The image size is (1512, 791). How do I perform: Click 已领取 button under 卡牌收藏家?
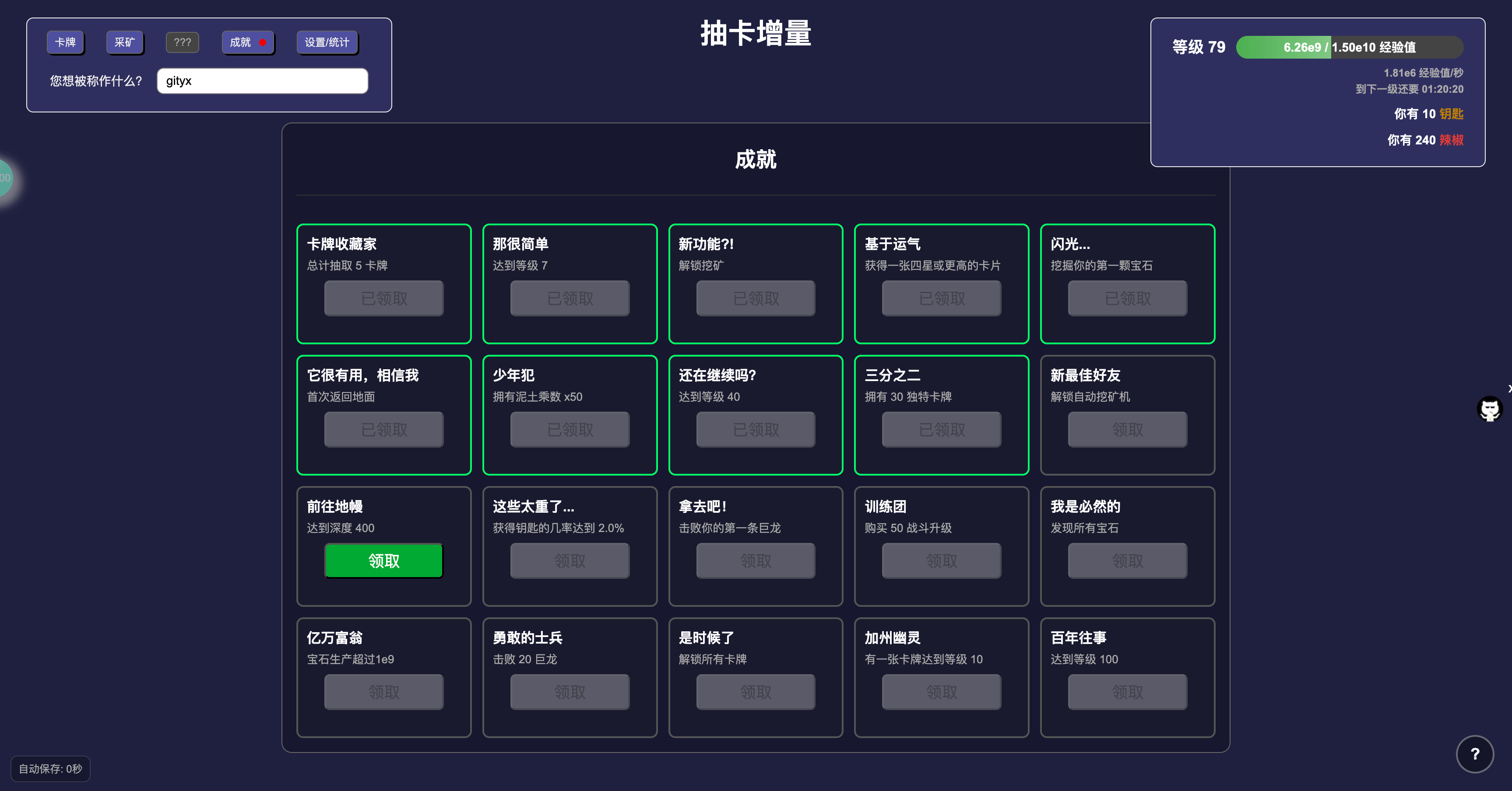tap(384, 298)
